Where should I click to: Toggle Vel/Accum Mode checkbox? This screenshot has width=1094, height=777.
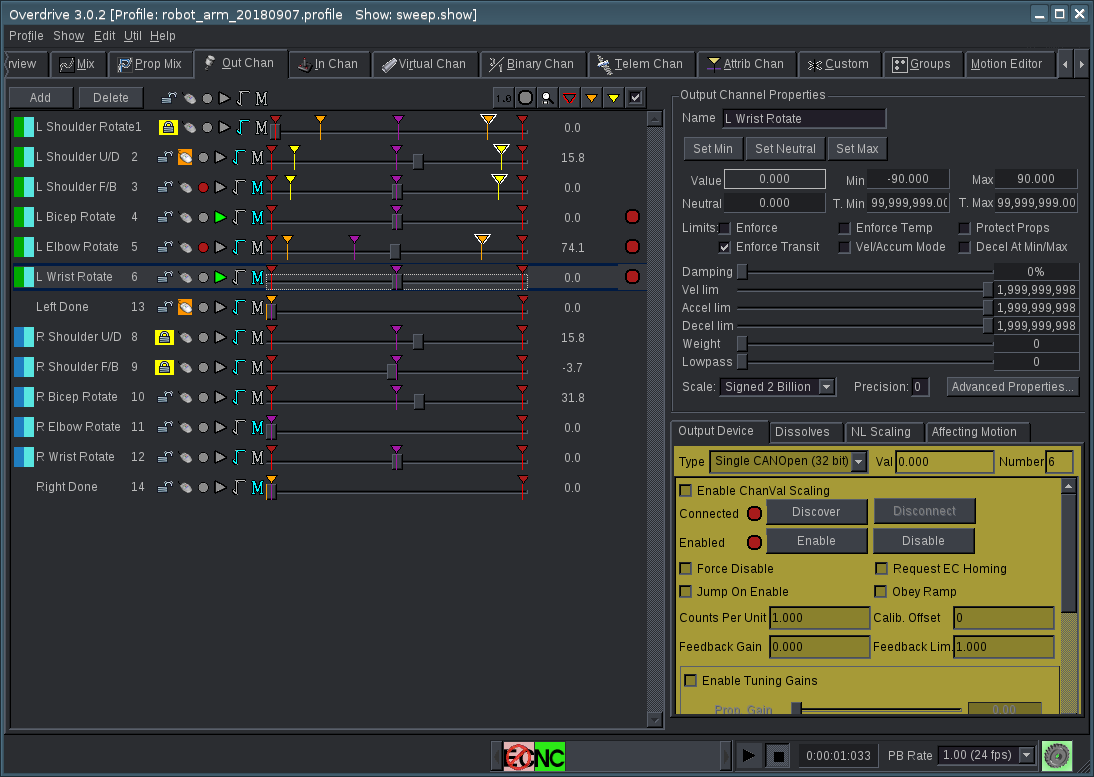[x=844, y=247]
